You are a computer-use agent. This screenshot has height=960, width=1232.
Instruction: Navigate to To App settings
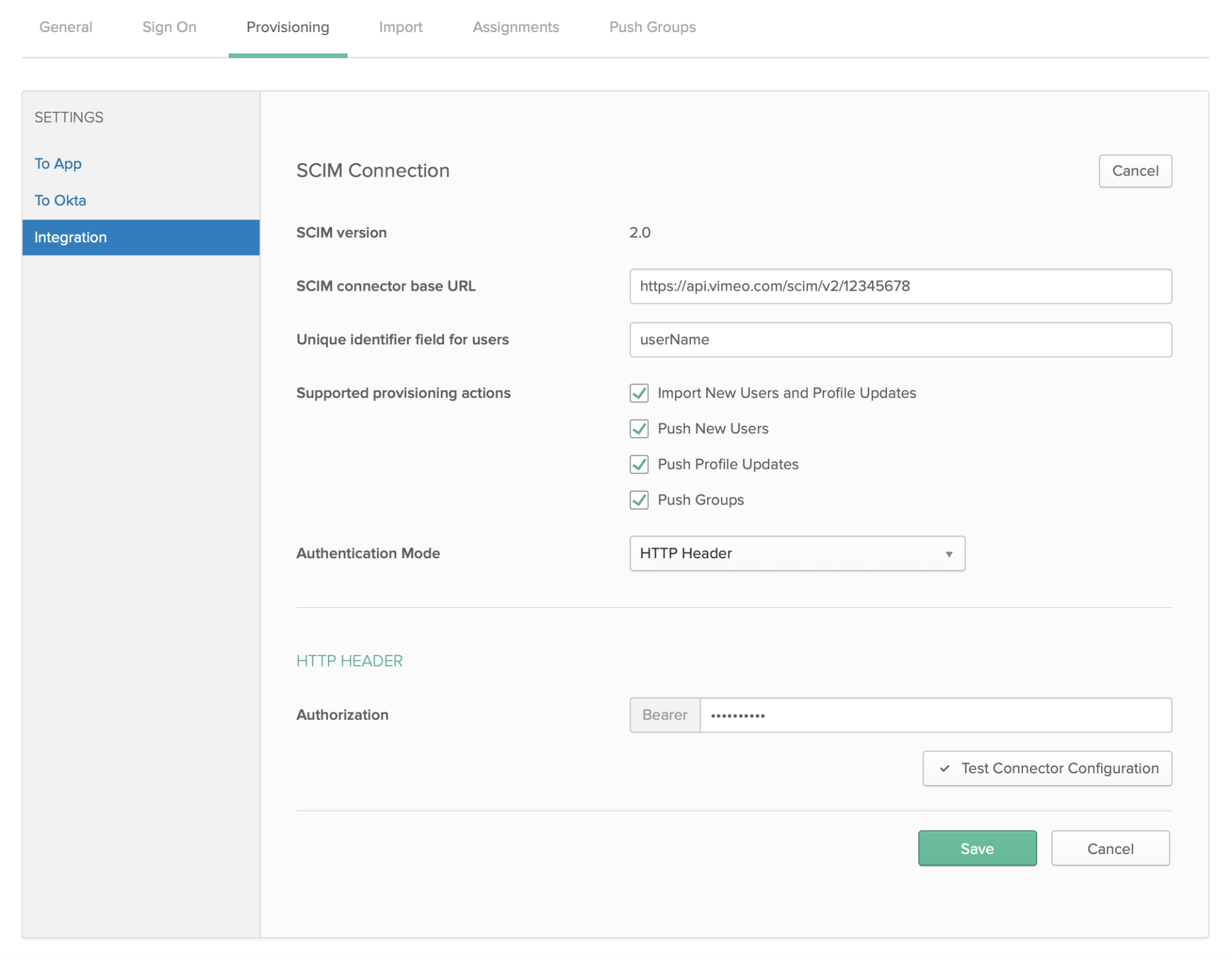coord(56,162)
